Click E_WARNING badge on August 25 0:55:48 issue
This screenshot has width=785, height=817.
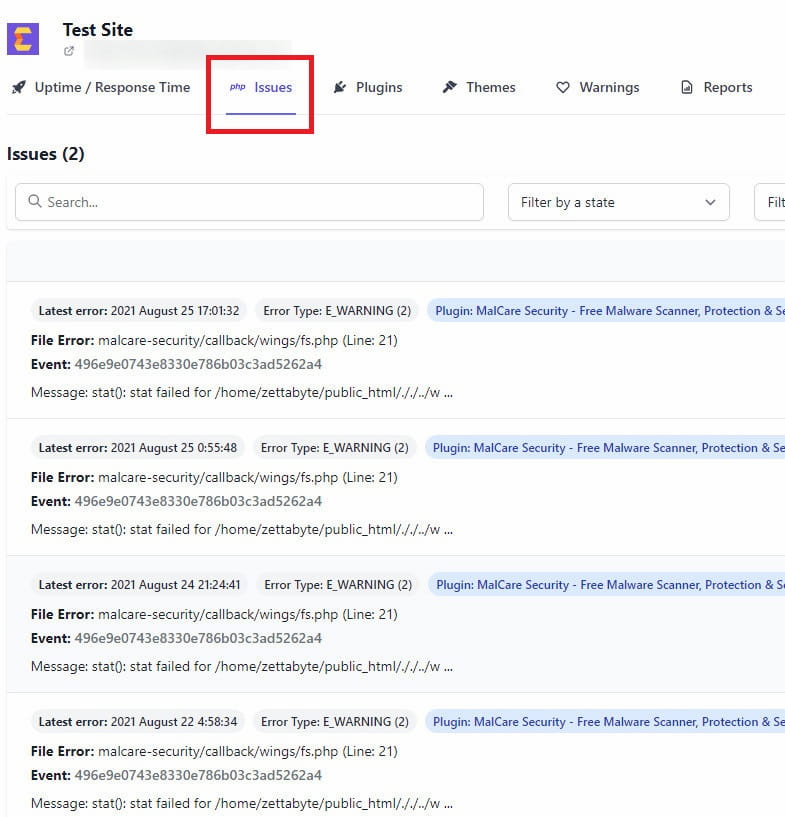click(334, 448)
